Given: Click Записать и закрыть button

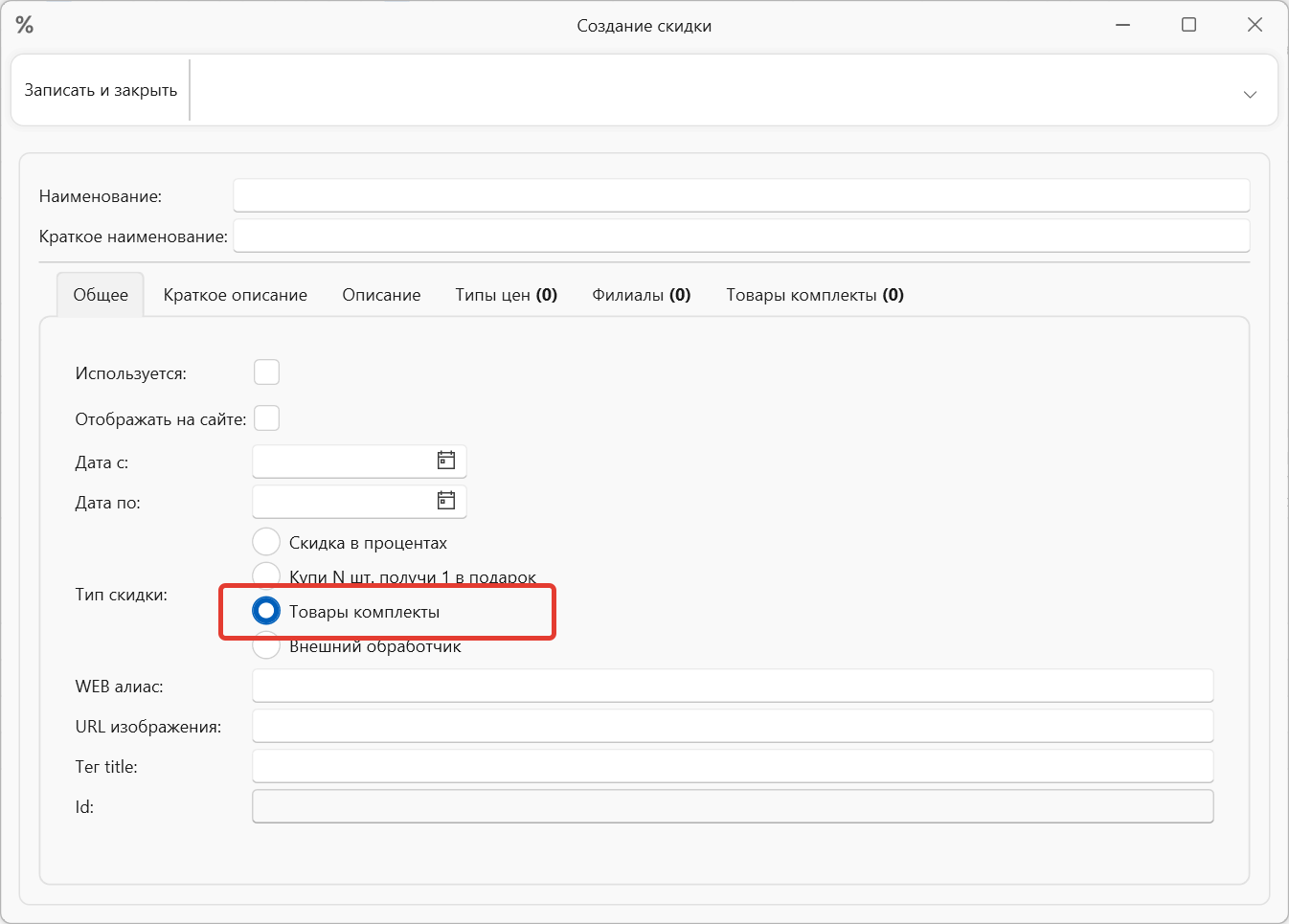Looking at the screenshot, I should pyautogui.click(x=101, y=90).
